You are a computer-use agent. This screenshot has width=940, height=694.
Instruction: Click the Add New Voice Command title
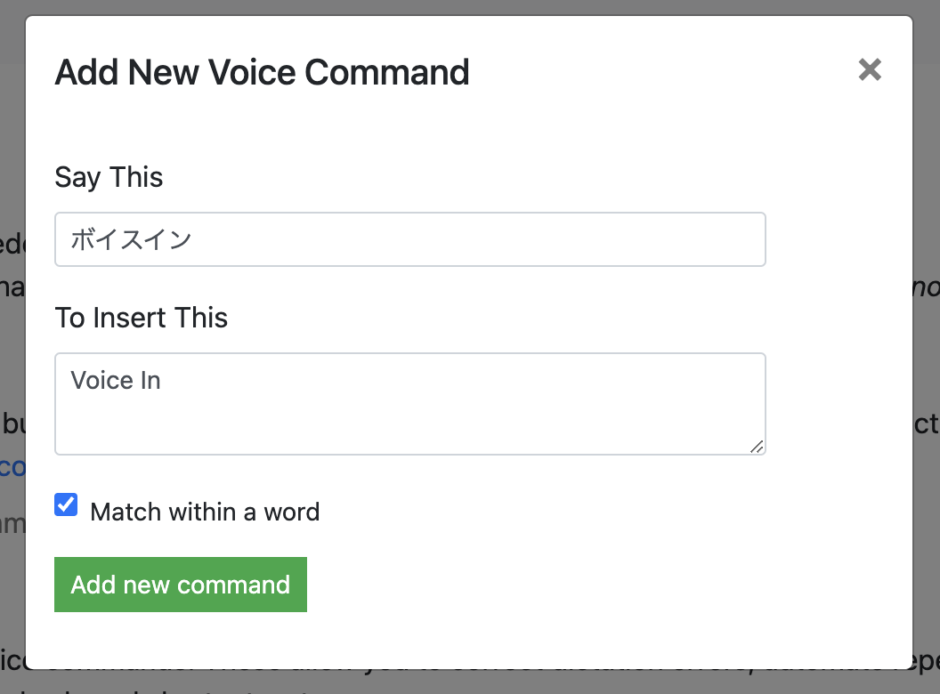[x=262, y=72]
